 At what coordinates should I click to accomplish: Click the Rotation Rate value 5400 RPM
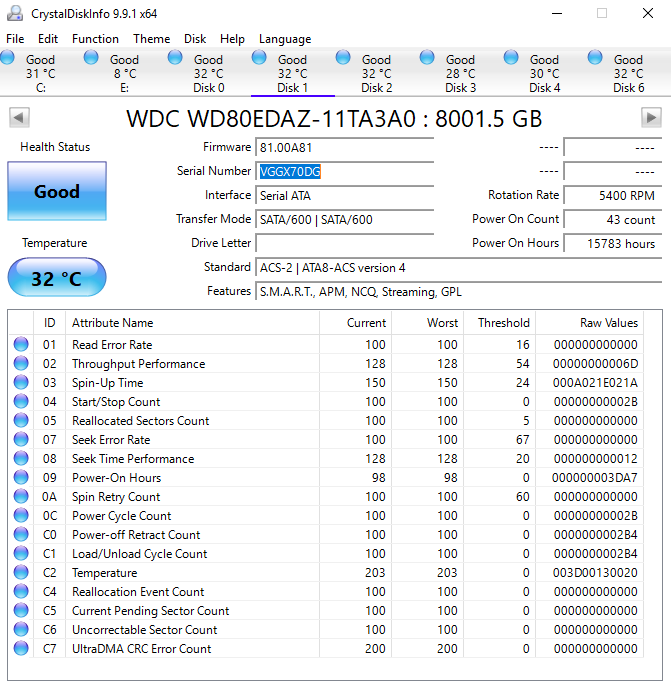coord(613,195)
